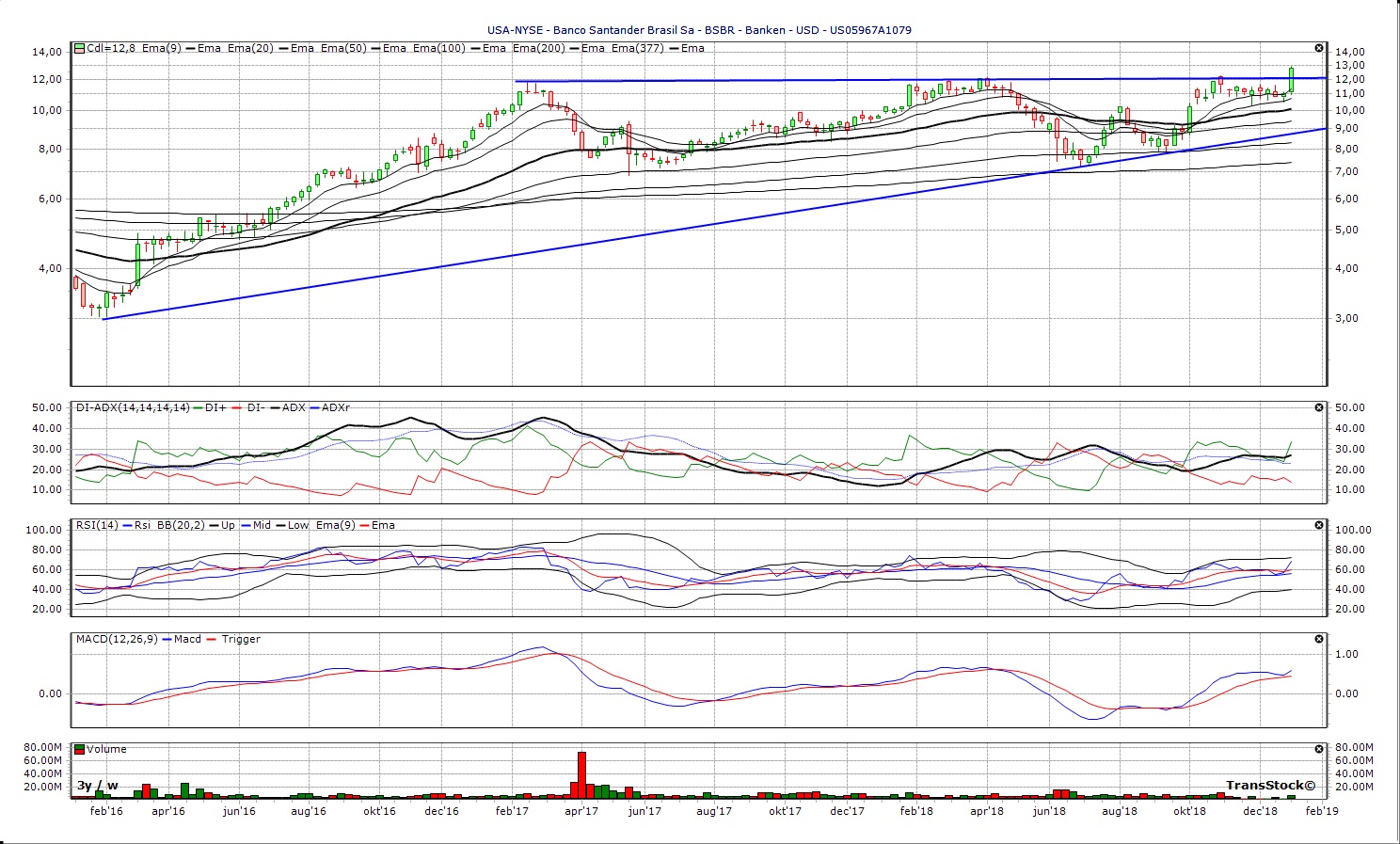Click the okt'17 date label
The width and height of the screenshot is (1400, 844).
785,811
